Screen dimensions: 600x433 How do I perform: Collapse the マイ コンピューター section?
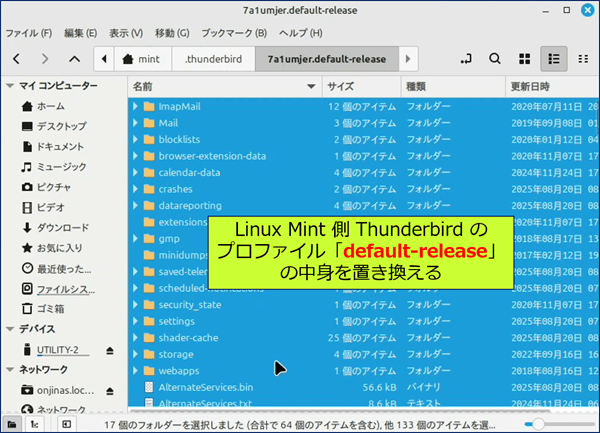click(10, 86)
